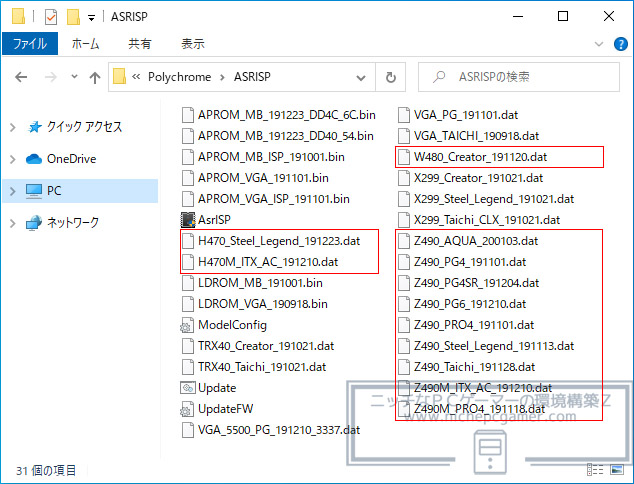Select Z490_PG4SR_191204.dat file

coord(468,283)
